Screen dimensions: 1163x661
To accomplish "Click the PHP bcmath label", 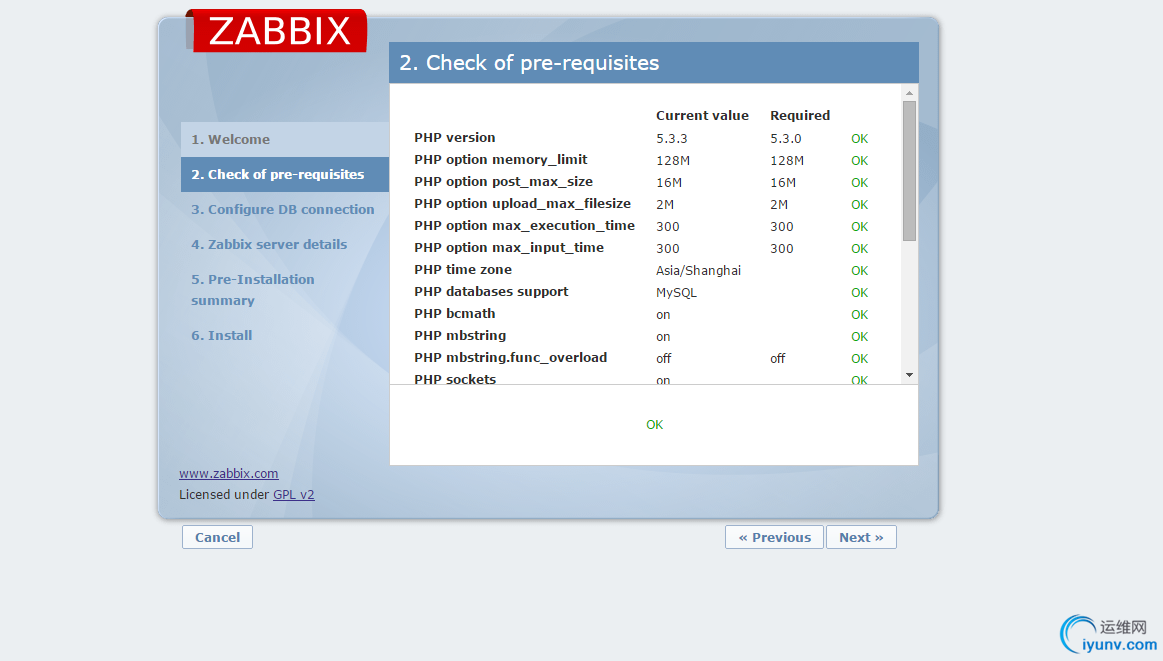I will (455, 314).
